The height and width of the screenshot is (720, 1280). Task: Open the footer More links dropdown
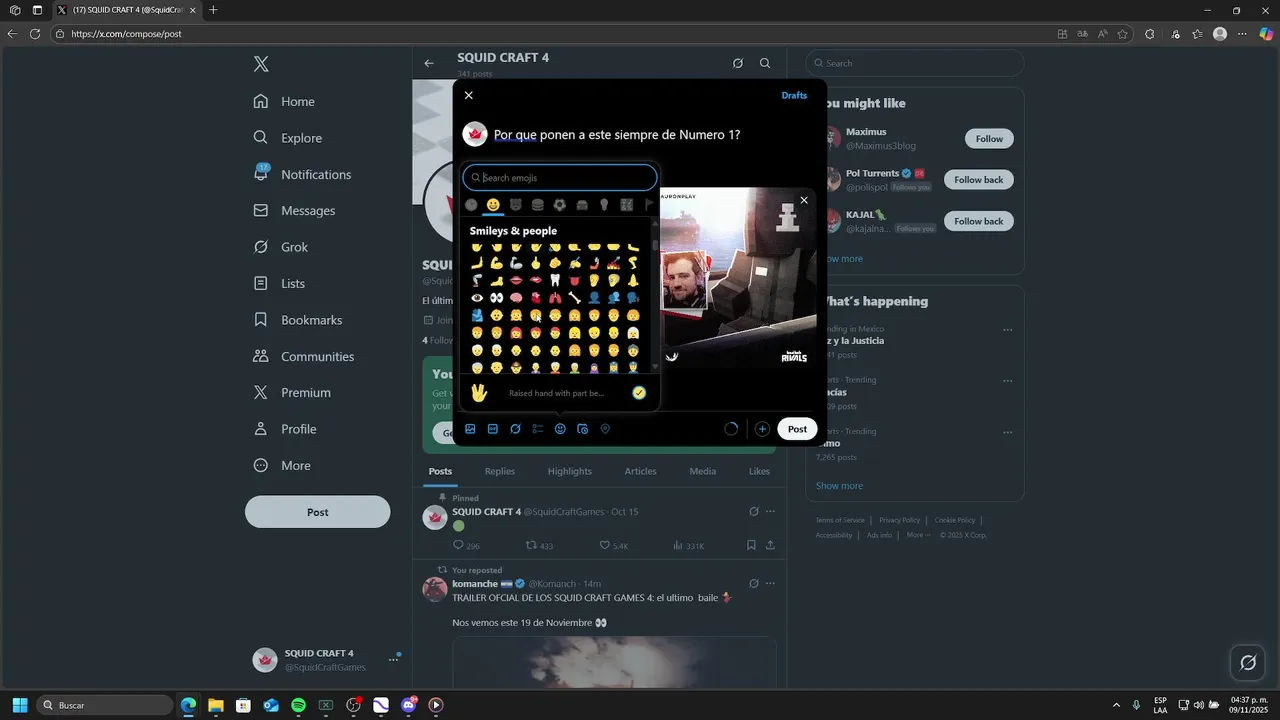pos(918,535)
